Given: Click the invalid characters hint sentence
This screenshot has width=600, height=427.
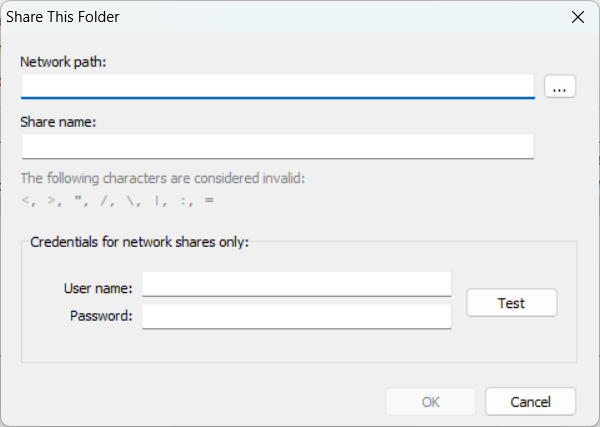Looking at the screenshot, I should (x=162, y=179).
